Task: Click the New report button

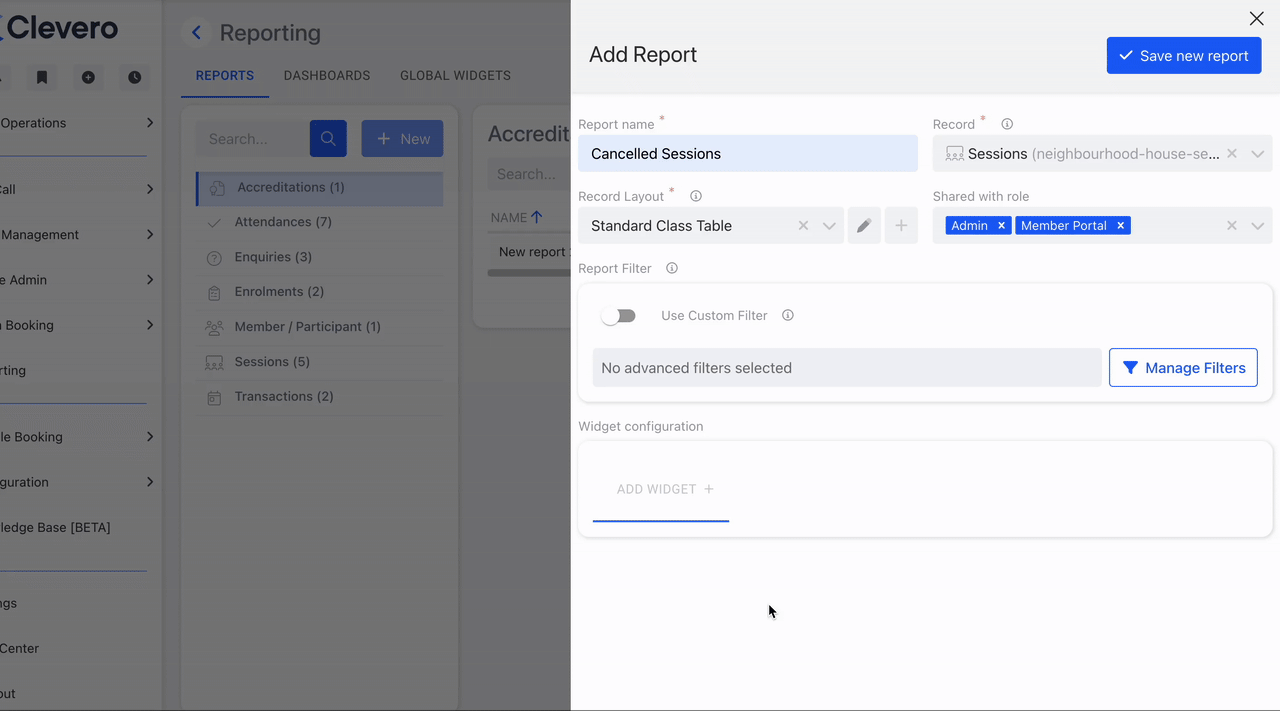Action: [x=402, y=139]
